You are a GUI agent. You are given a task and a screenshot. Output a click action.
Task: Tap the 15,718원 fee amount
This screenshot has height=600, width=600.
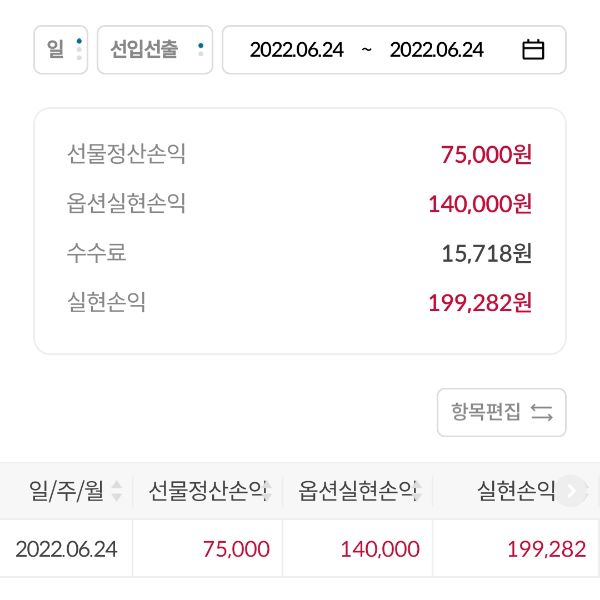click(x=486, y=253)
